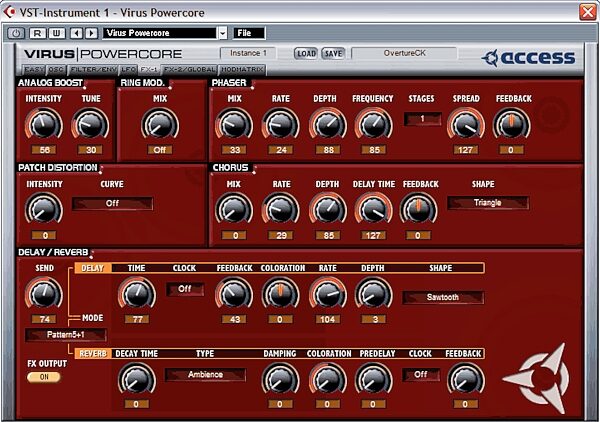Screen dimensions: 600x422
Task: Click the Access logo
Action: click(528, 58)
